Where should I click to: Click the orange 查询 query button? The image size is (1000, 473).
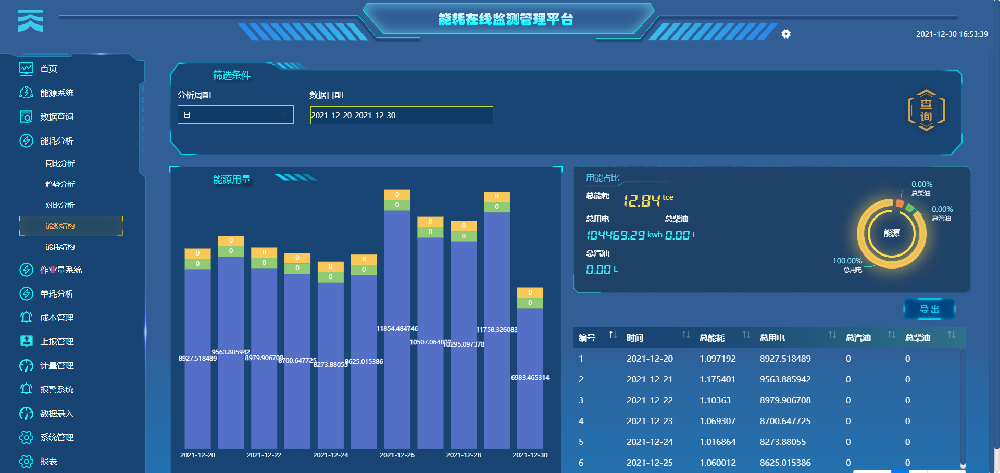point(925,111)
